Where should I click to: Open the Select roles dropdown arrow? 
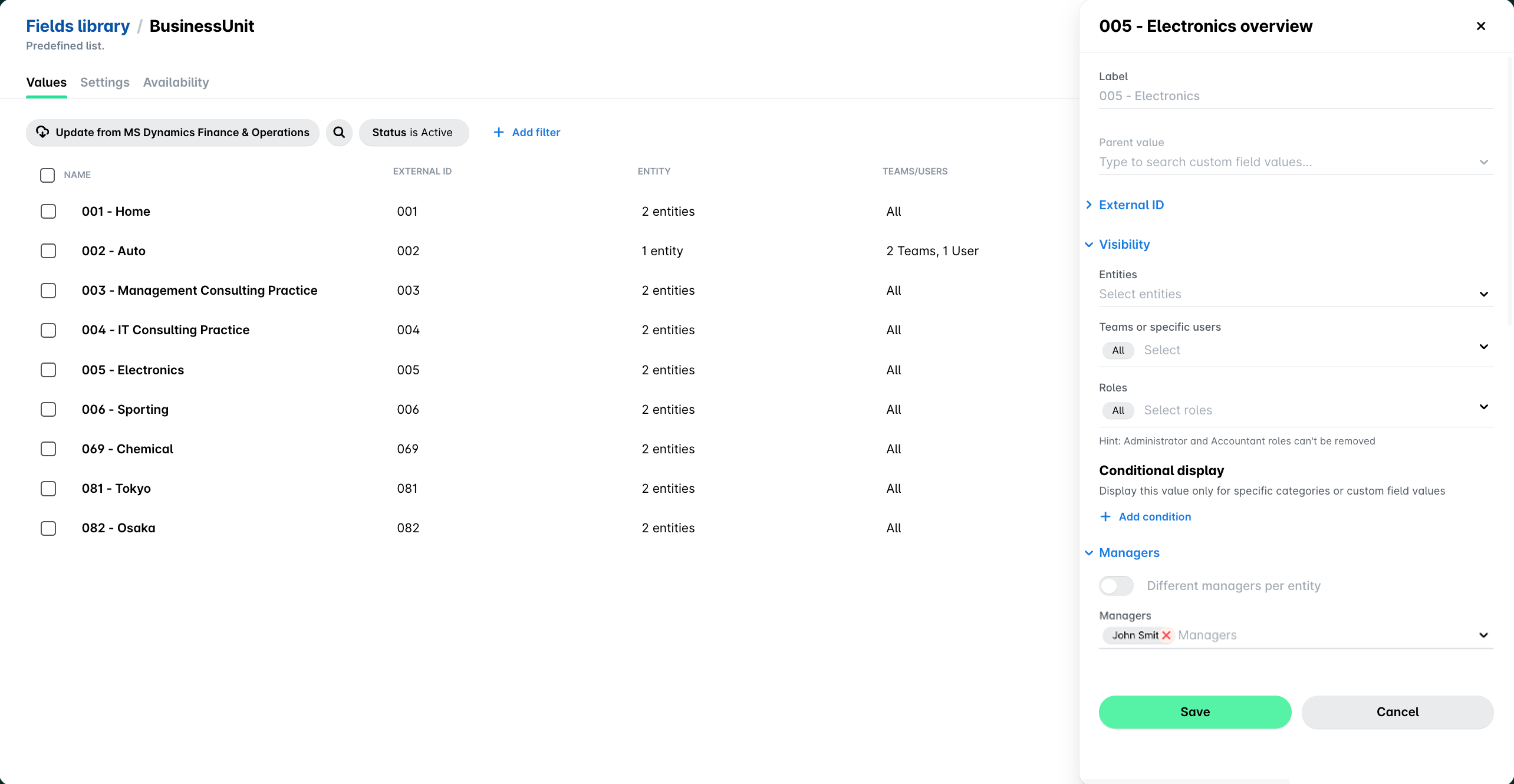[1484, 407]
